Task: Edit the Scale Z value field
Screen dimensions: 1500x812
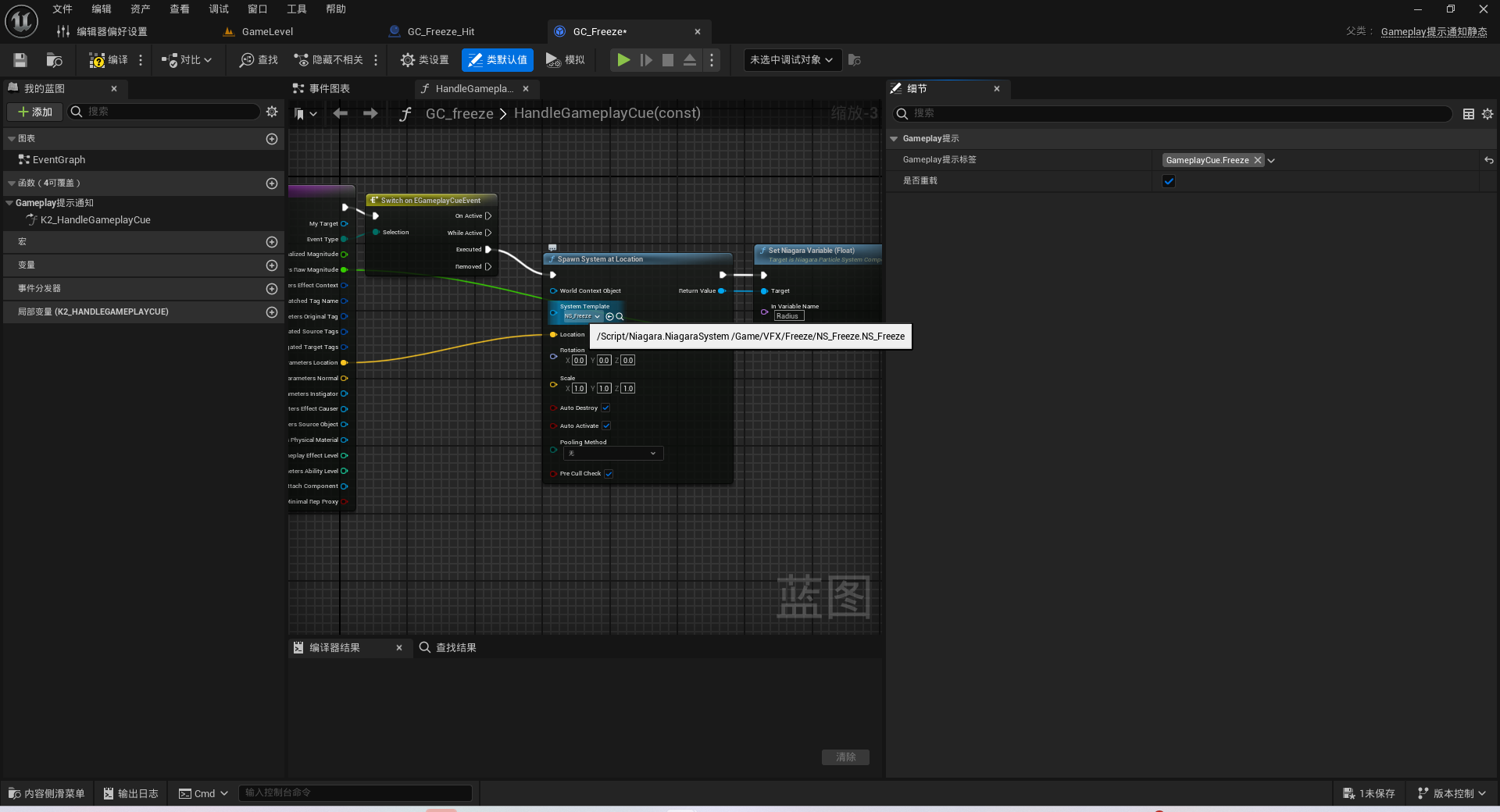Action: 628,388
